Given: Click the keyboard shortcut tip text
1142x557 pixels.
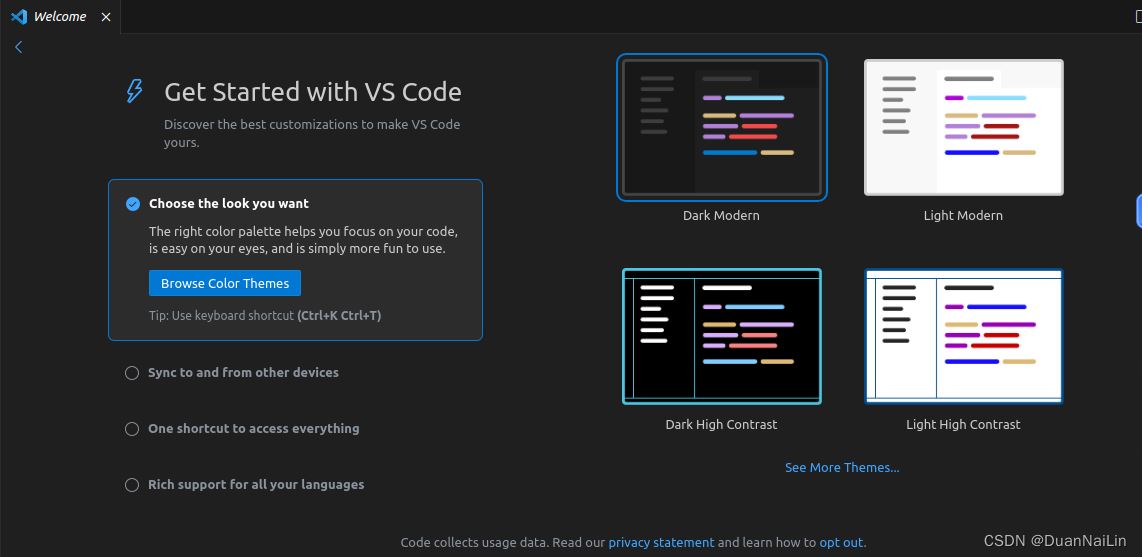Looking at the screenshot, I should pyautogui.click(x=265, y=316).
